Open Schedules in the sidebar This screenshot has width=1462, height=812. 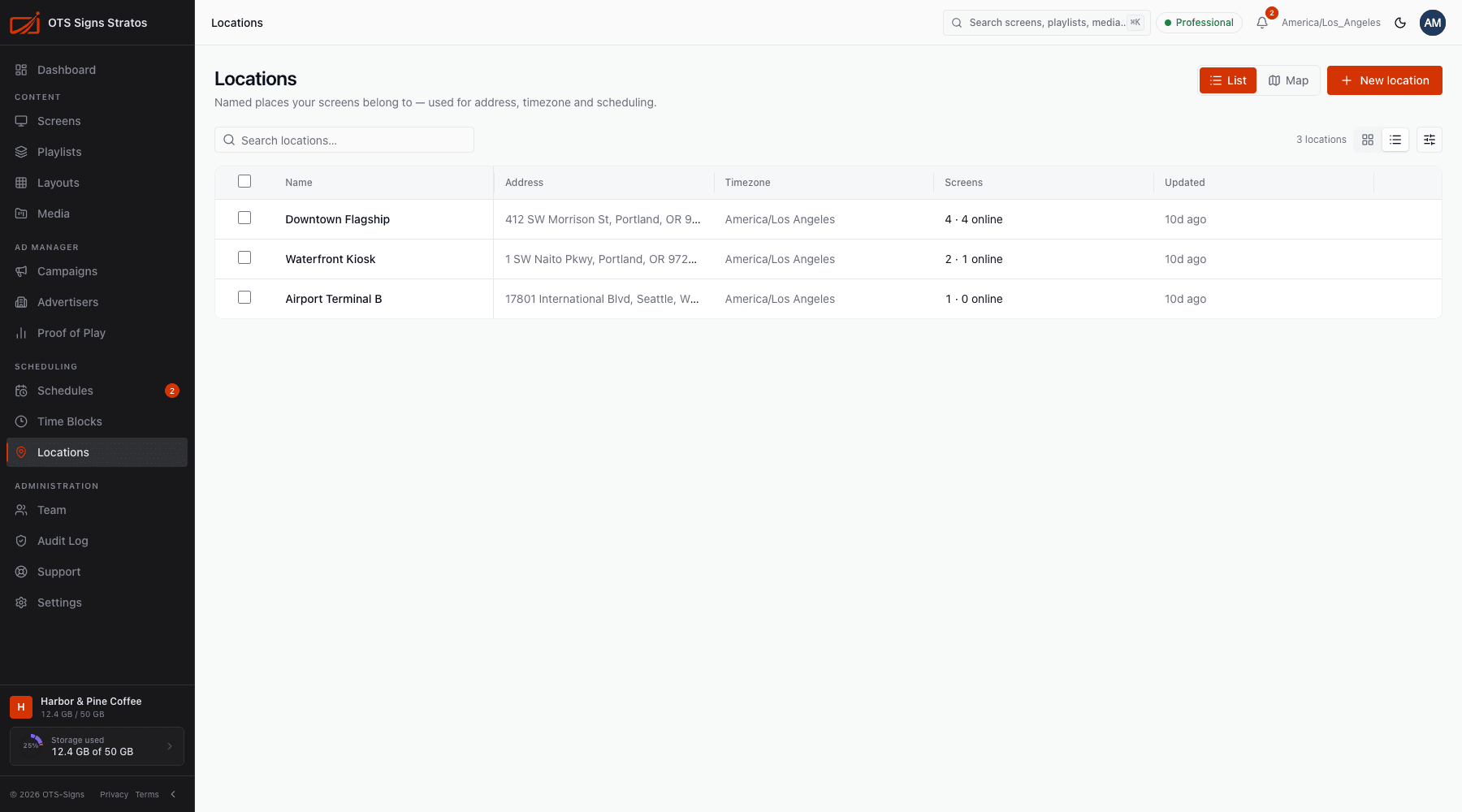tap(97, 391)
